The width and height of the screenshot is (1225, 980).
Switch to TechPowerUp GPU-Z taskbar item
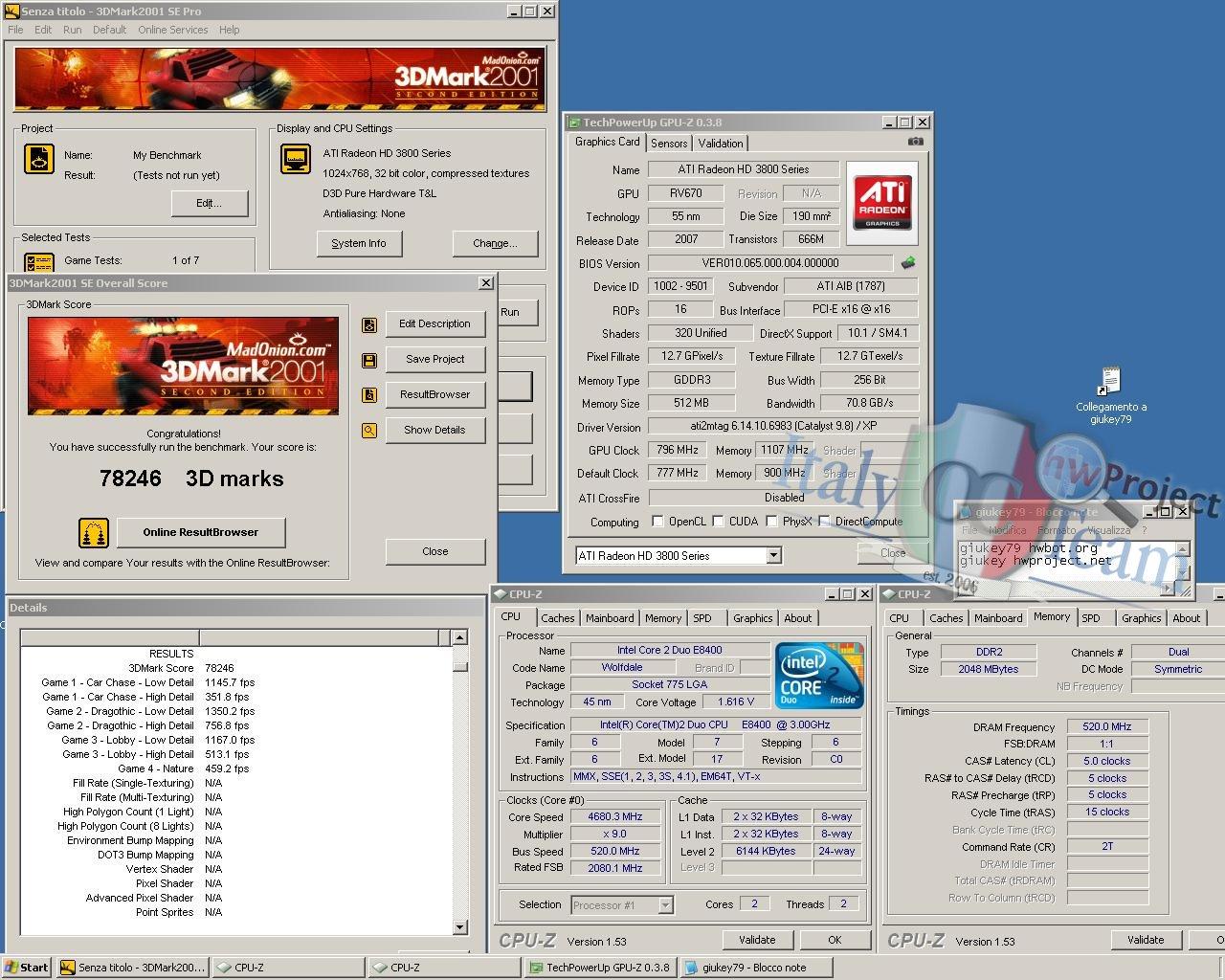coord(599,968)
